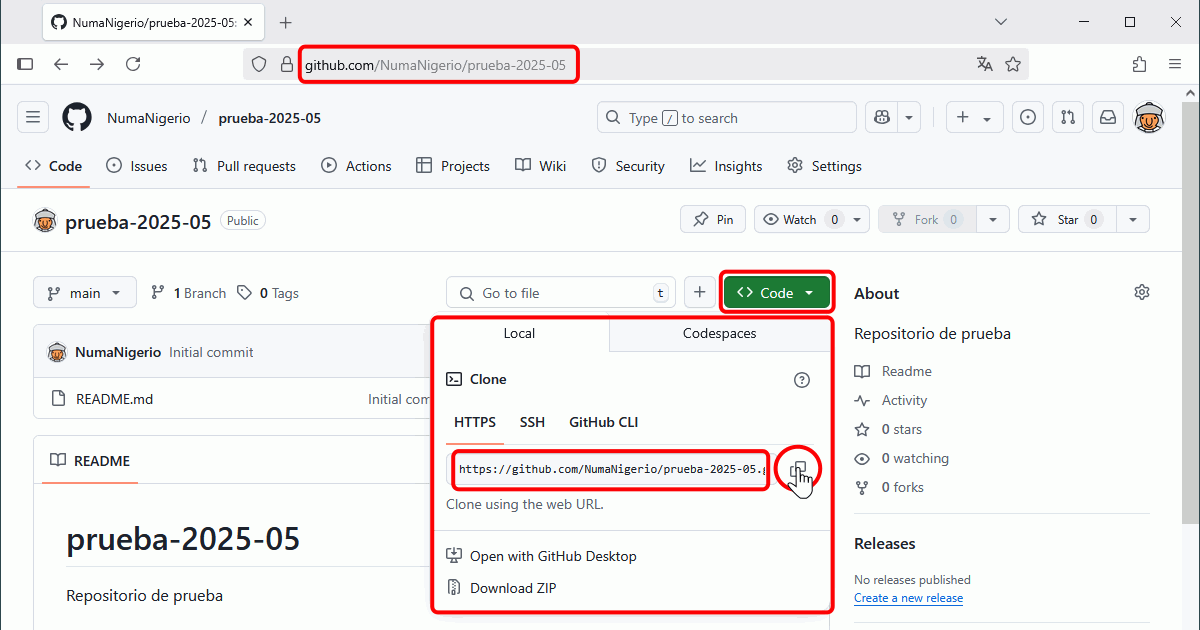Open Firefox application menu

(1175, 64)
